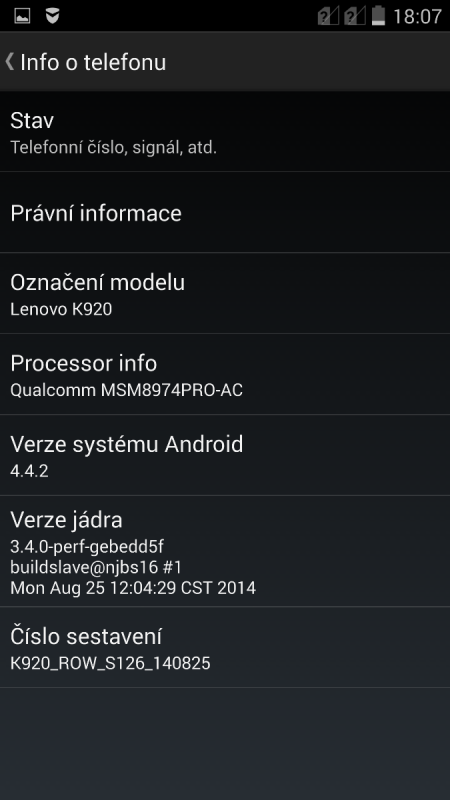Tap the second SIM signal icon
The width and height of the screenshot is (450, 800).
point(355,16)
